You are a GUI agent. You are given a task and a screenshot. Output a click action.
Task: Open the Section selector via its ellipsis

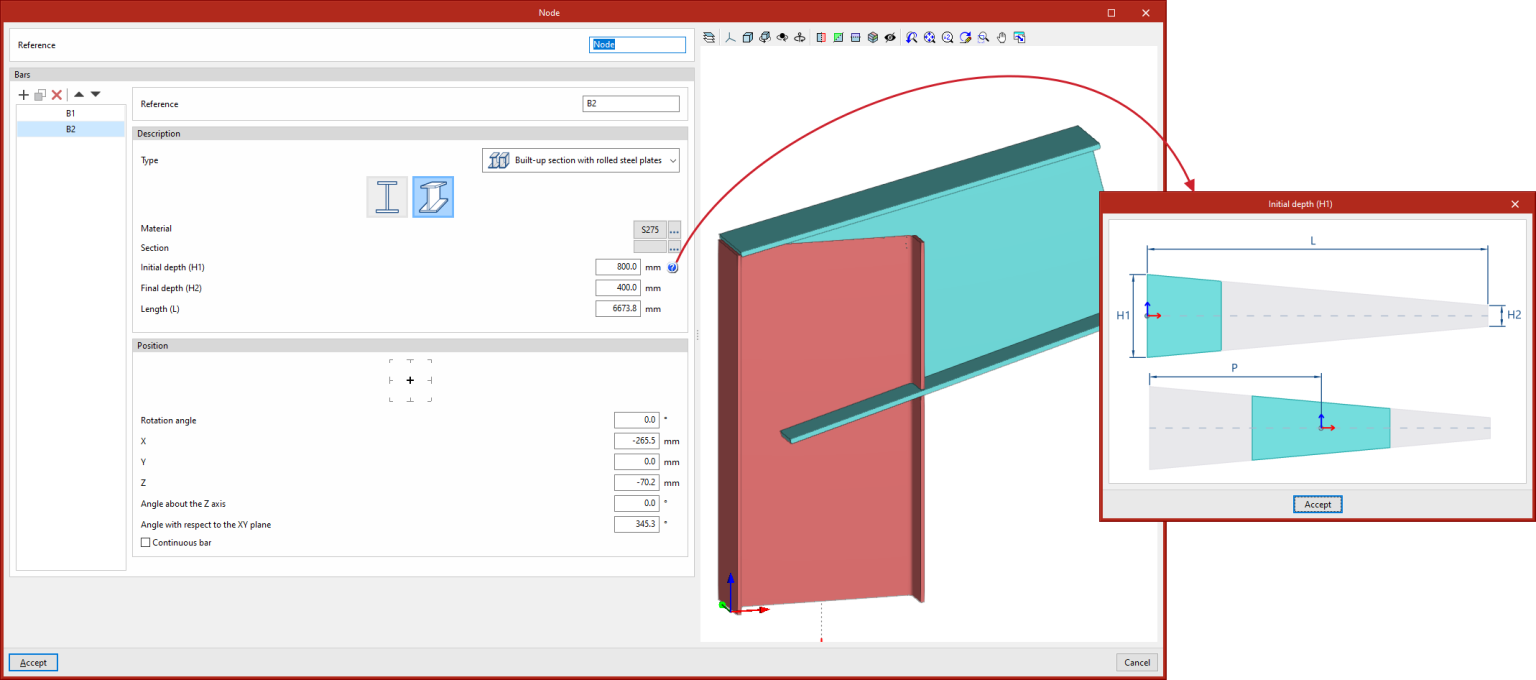click(x=674, y=248)
